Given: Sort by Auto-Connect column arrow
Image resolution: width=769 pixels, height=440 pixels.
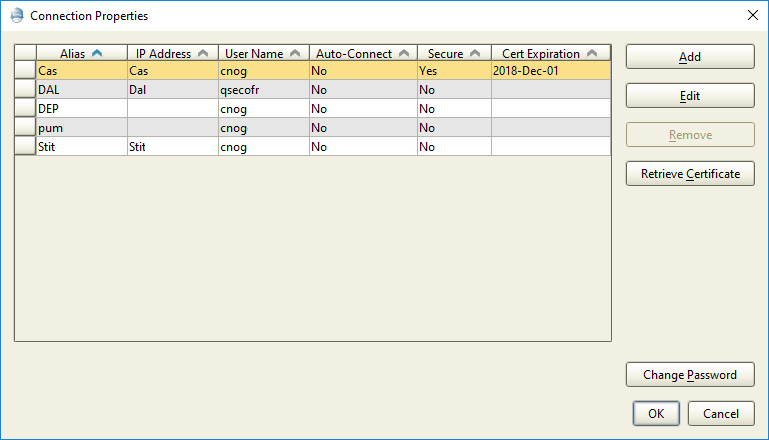Looking at the screenshot, I should point(403,54).
